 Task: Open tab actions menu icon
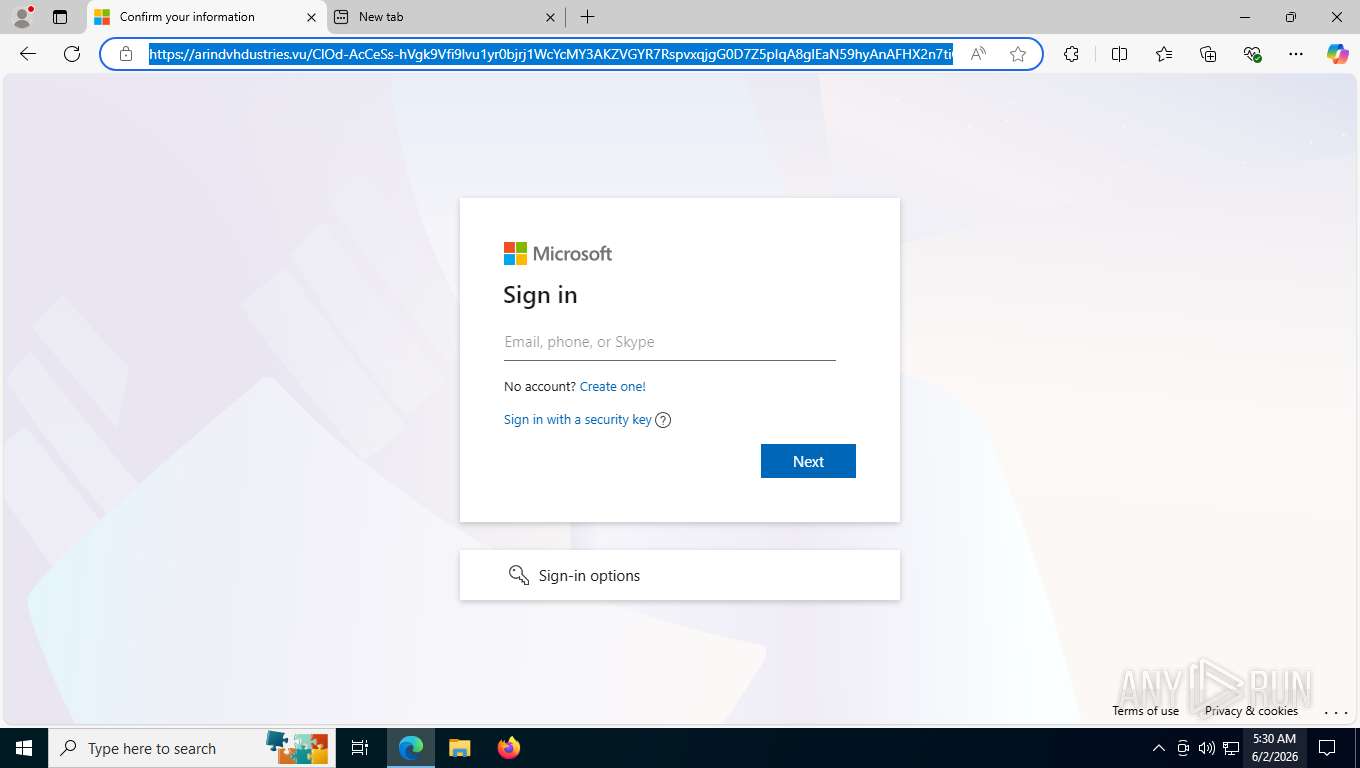tap(60, 17)
